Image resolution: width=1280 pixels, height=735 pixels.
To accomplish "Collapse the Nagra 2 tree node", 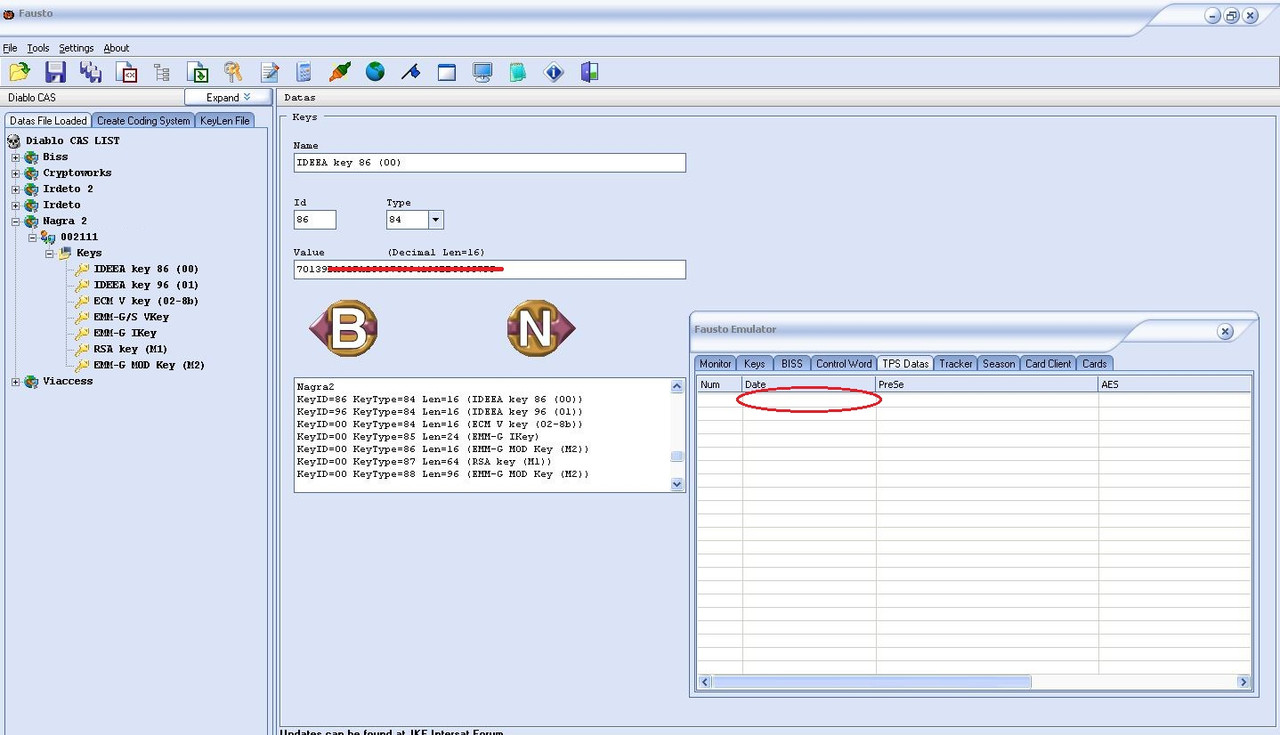I will point(16,221).
